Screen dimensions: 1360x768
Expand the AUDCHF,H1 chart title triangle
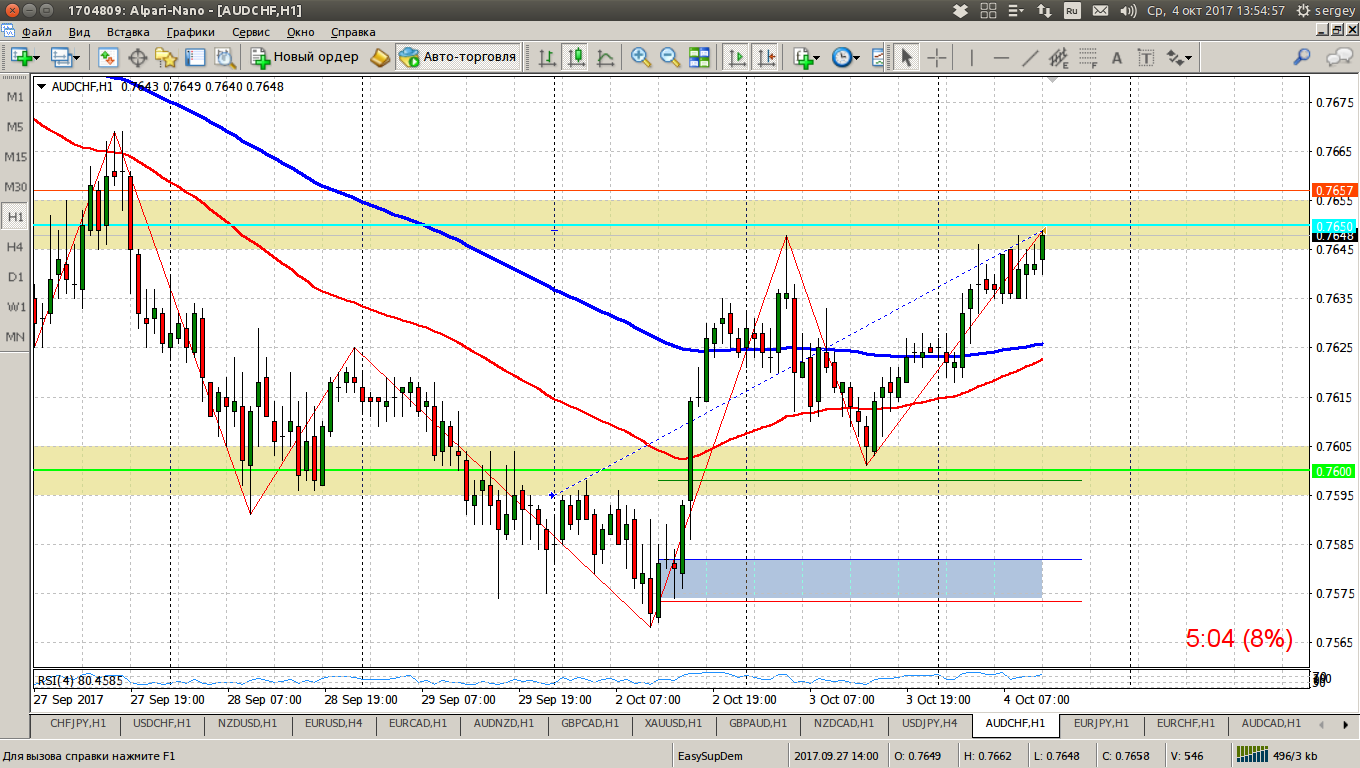click(x=41, y=87)
